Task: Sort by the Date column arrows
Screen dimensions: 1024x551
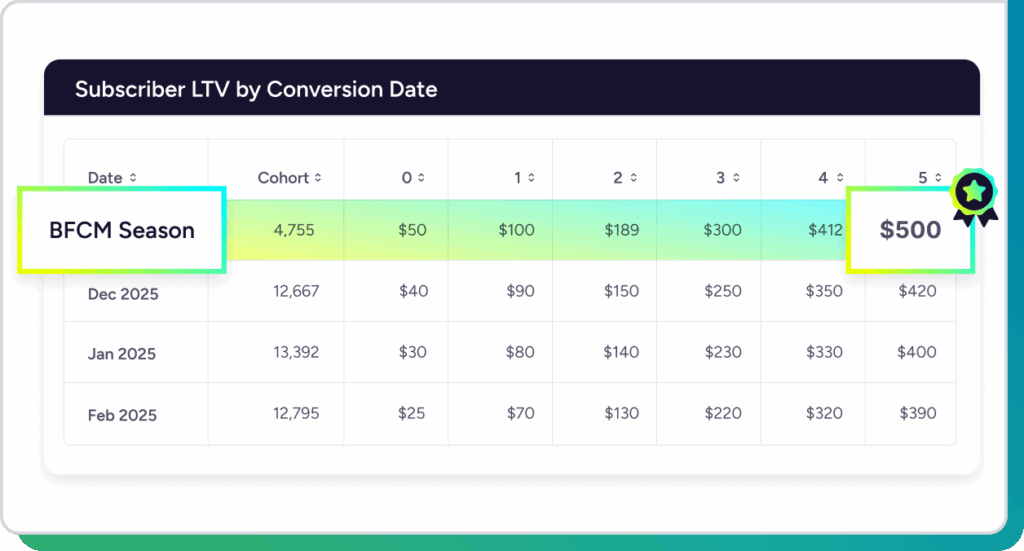Action: [133, 178]
